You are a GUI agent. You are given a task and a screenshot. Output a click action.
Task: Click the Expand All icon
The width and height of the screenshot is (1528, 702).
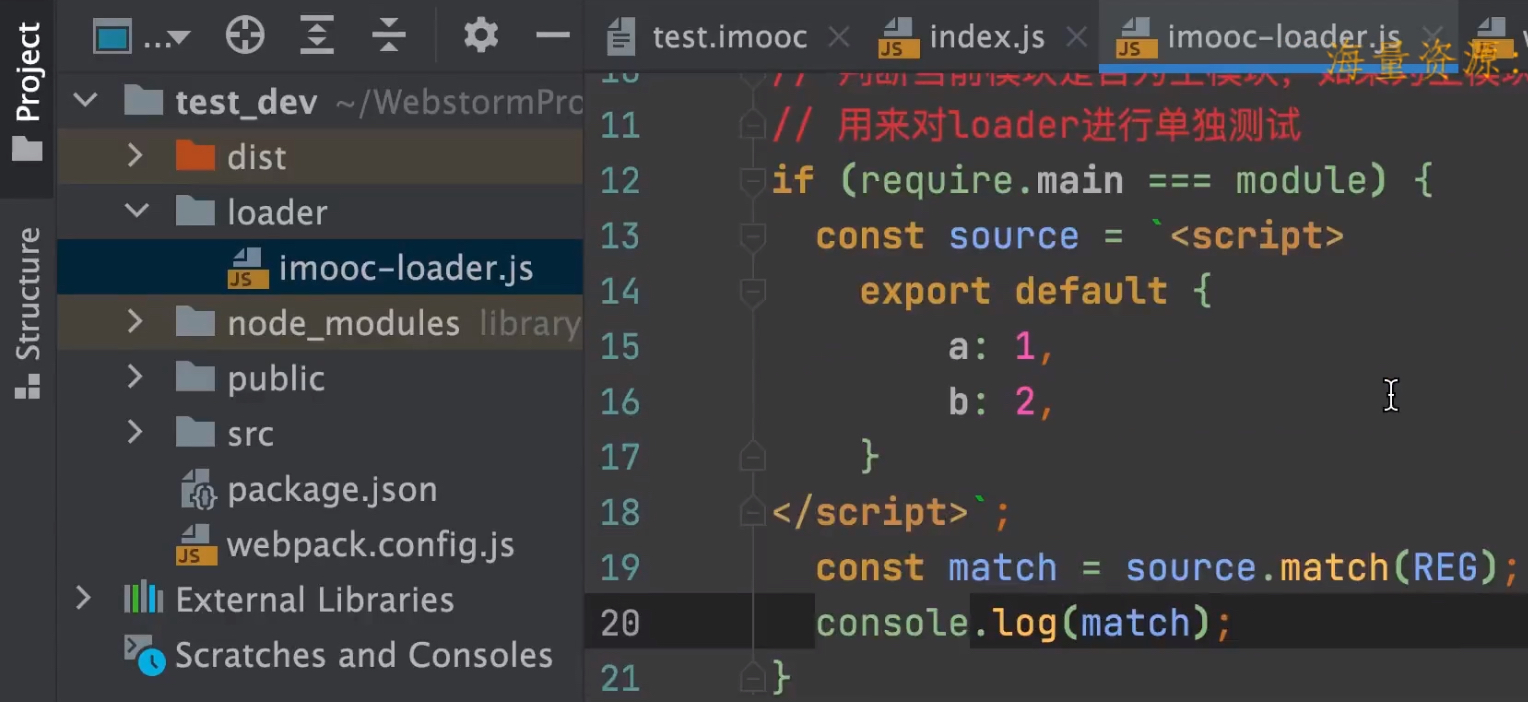(x=317, y=37)
